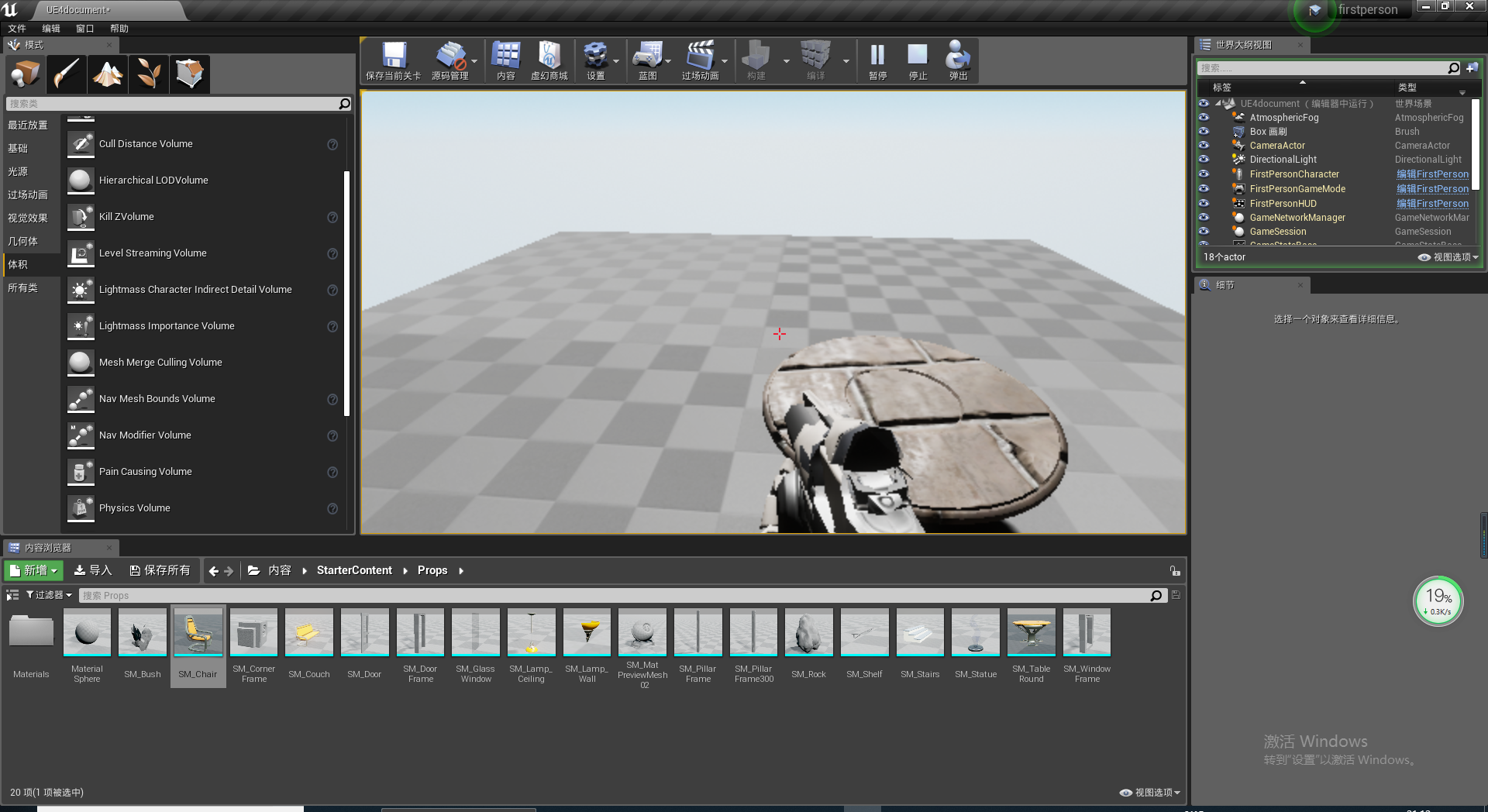Open 视图选项 dropdown in Content Browser

coord(1150,793)
